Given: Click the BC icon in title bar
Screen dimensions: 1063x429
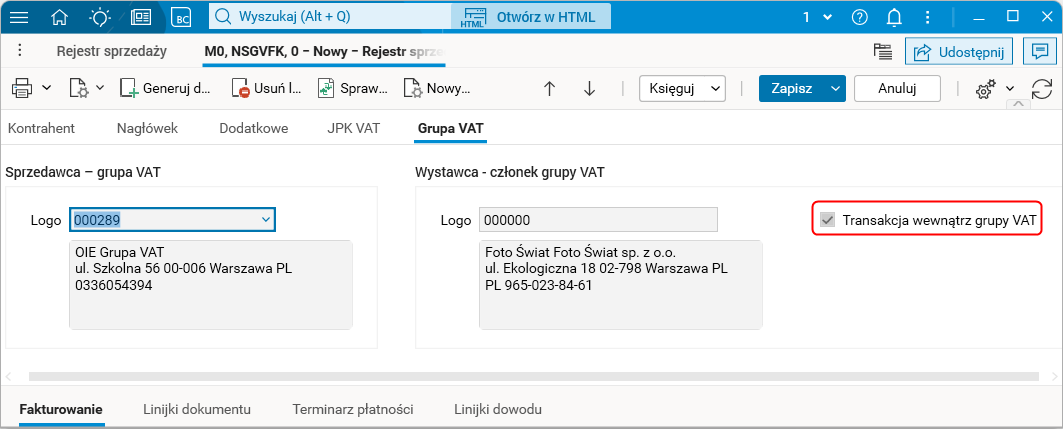Looking at the screenshot, I should (x=182, y=17).
